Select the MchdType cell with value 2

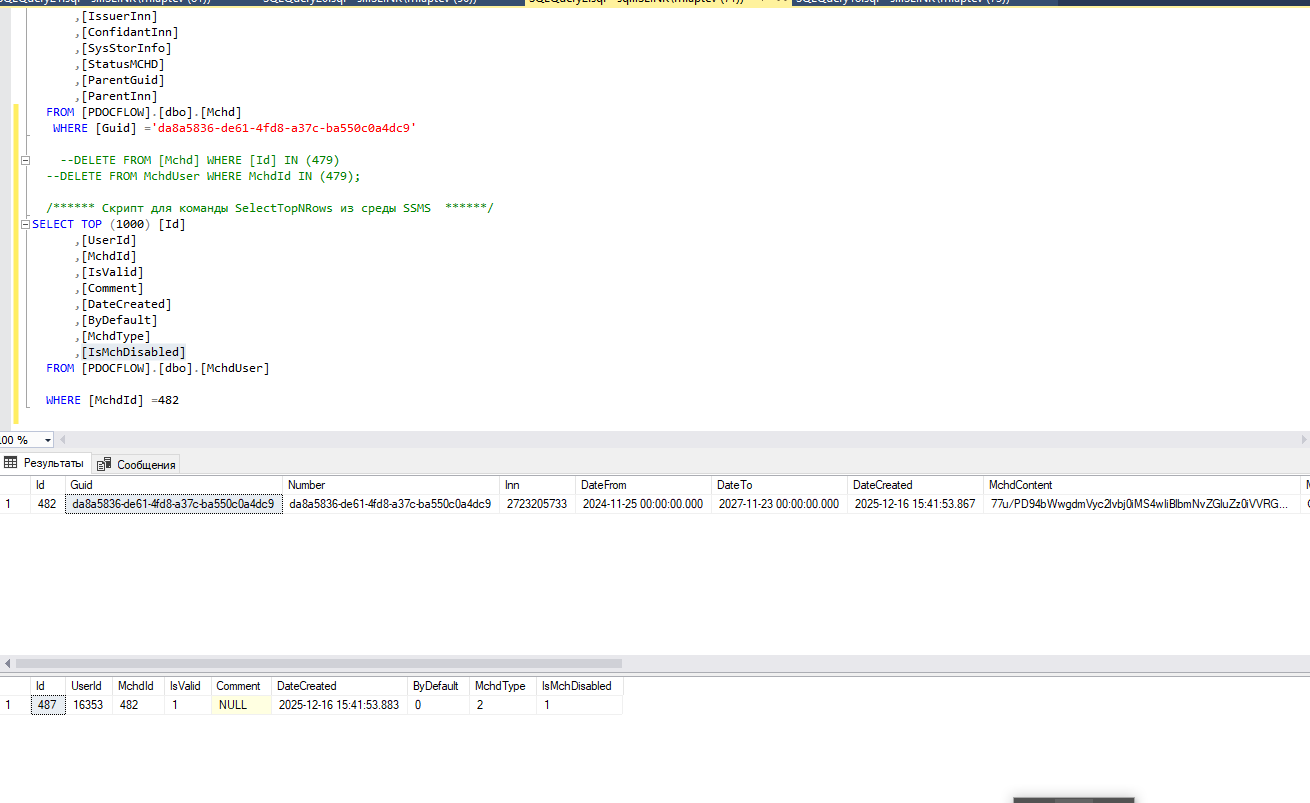point(503,705)
